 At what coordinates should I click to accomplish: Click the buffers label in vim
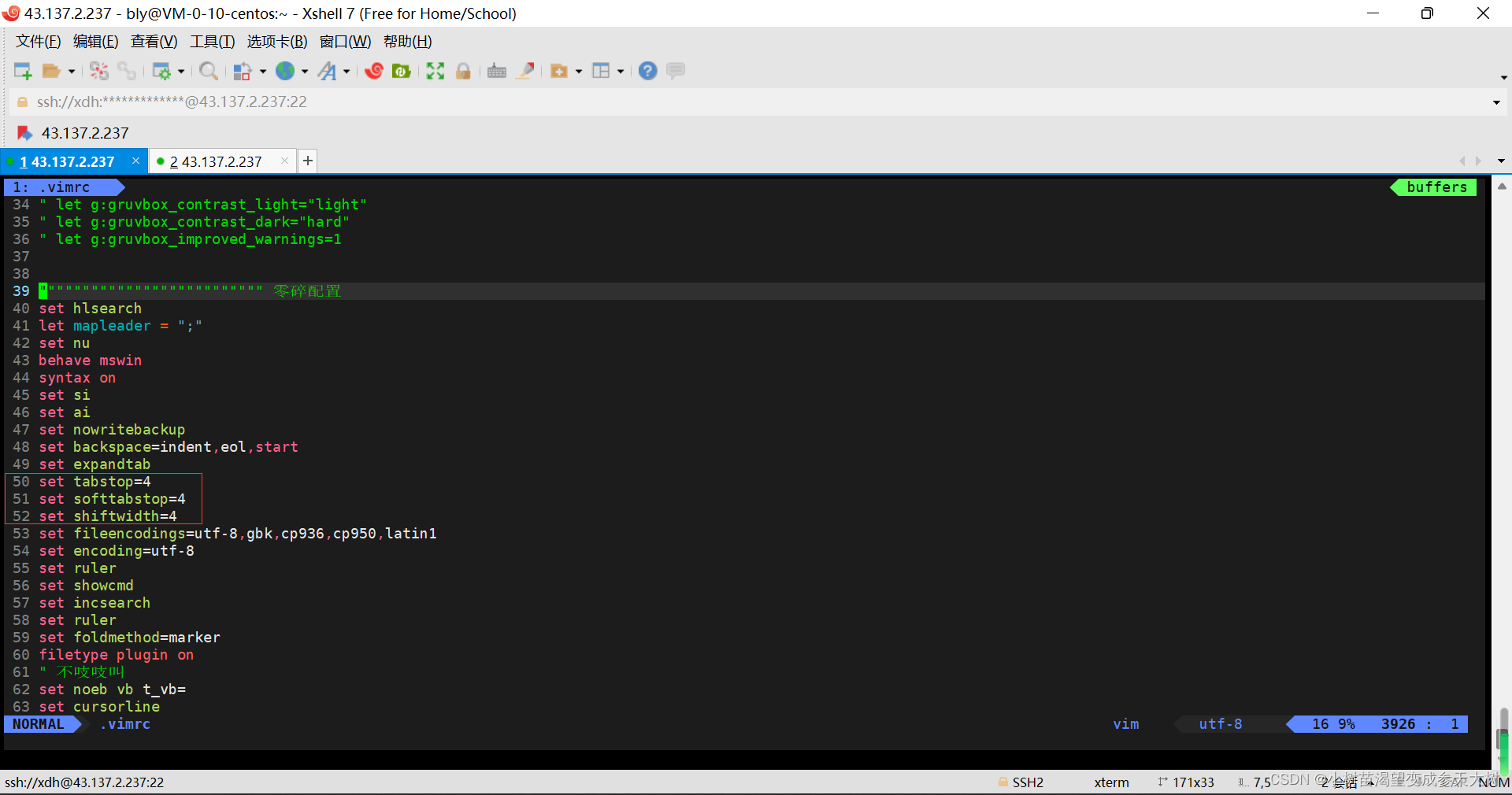coord(1436,187)
